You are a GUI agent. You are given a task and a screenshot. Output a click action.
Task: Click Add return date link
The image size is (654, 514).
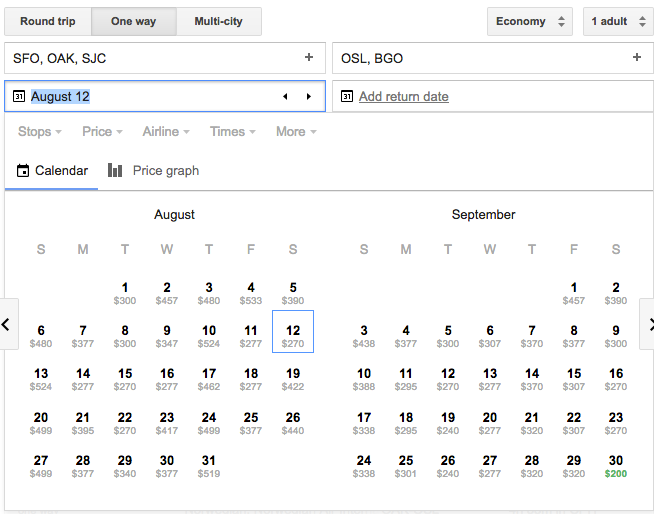(403, 97)
